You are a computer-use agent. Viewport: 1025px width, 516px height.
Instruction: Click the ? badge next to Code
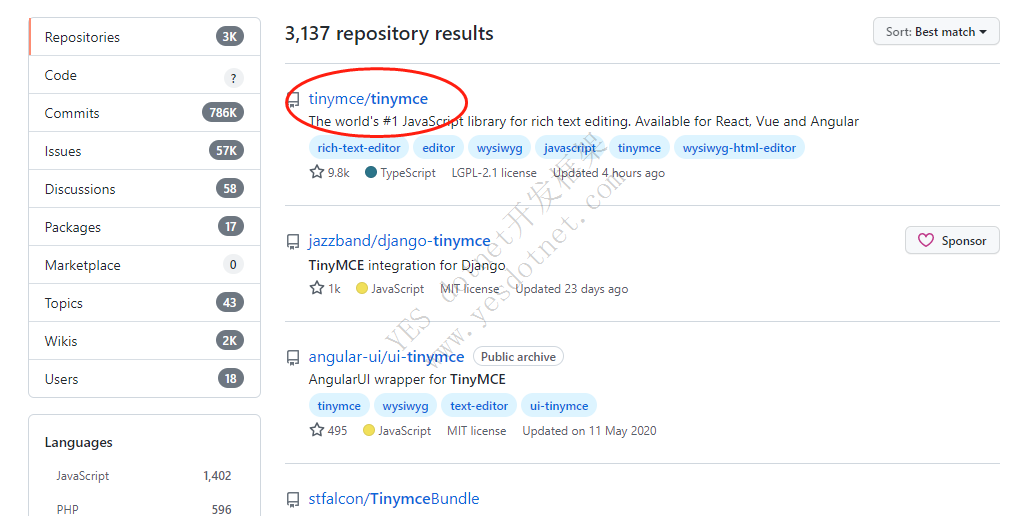pos(233,78)
